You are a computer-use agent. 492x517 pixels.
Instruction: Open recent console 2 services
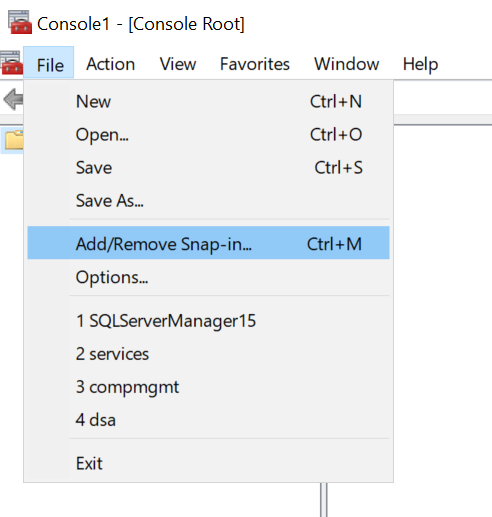tap(208, 354)
